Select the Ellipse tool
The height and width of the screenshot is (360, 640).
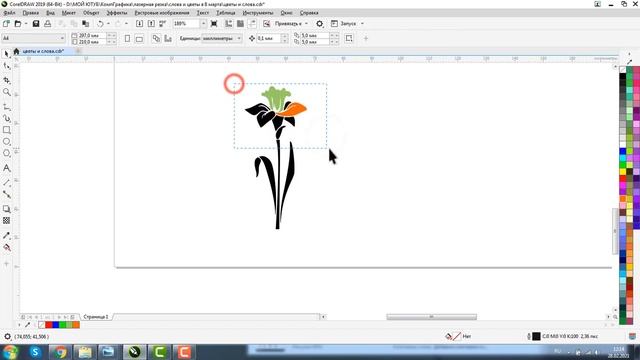click(7, 142)
